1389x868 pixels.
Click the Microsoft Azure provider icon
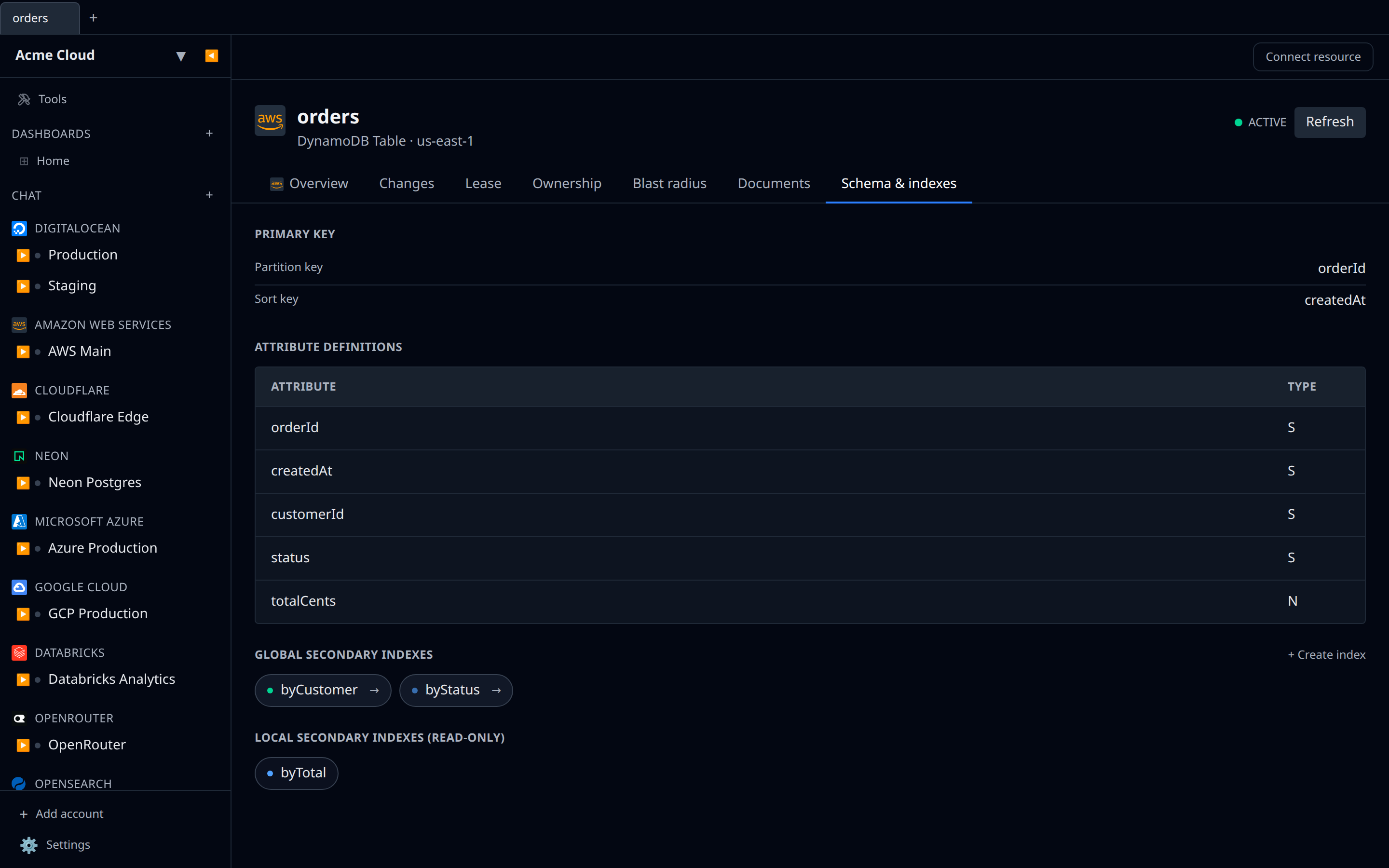[19, 521]
